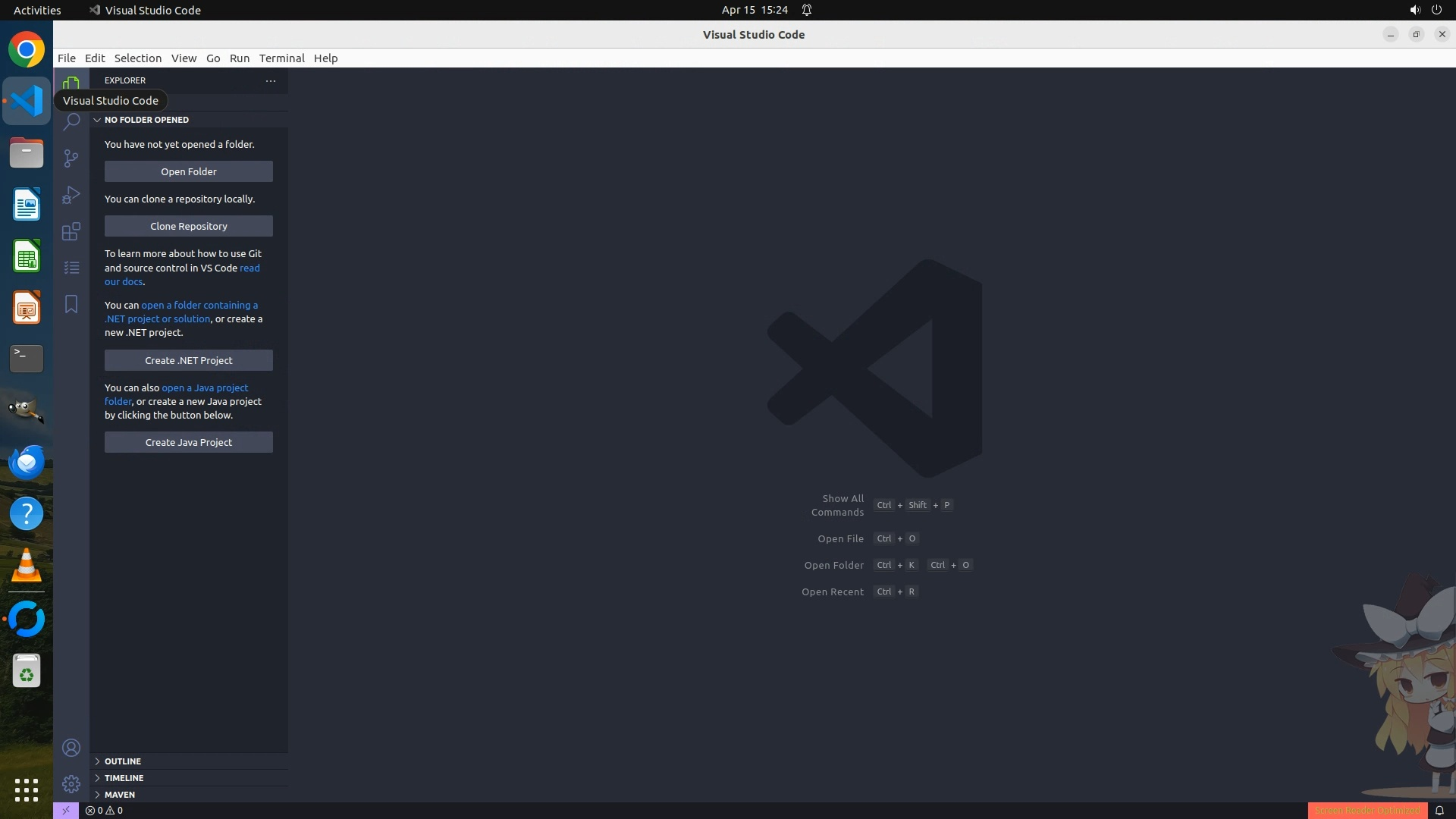
Task: Expand the Timeline section
Action: 124,777
